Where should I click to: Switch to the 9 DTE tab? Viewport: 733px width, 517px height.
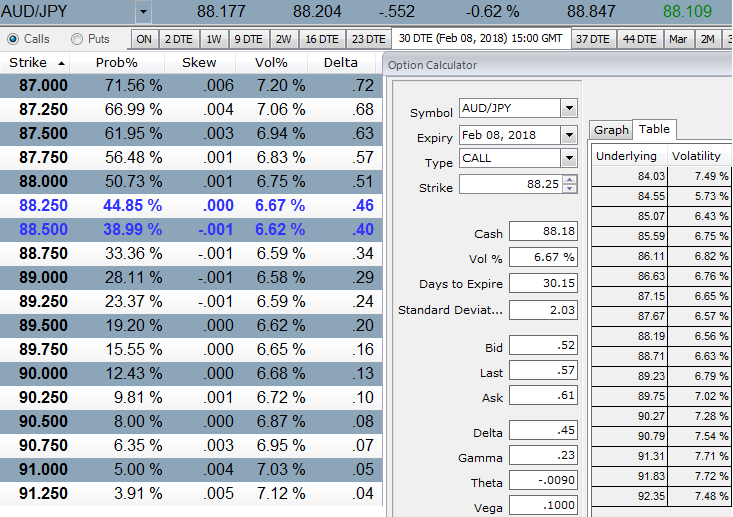(x=249, y=39)
